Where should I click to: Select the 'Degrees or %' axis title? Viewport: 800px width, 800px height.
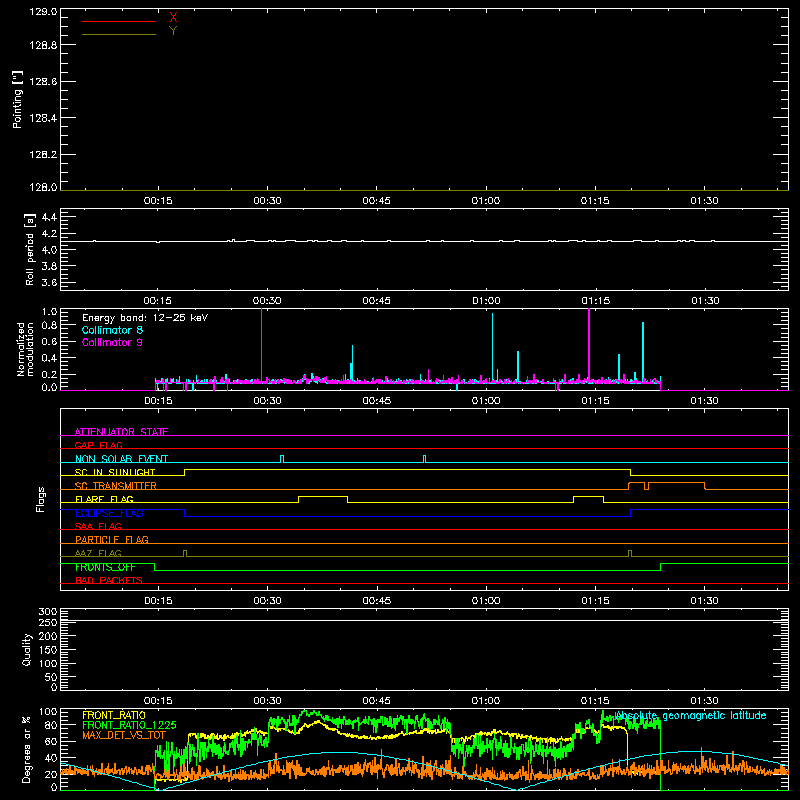pyautogui.click(x=26, y=749)
